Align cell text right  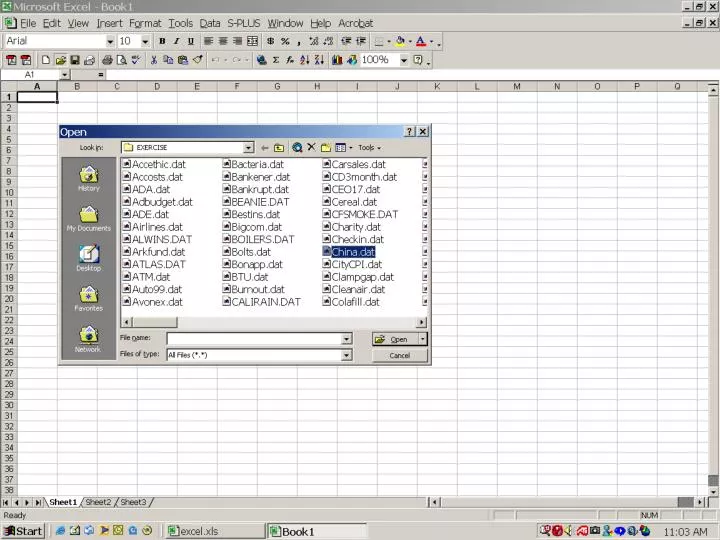point(237,41)
